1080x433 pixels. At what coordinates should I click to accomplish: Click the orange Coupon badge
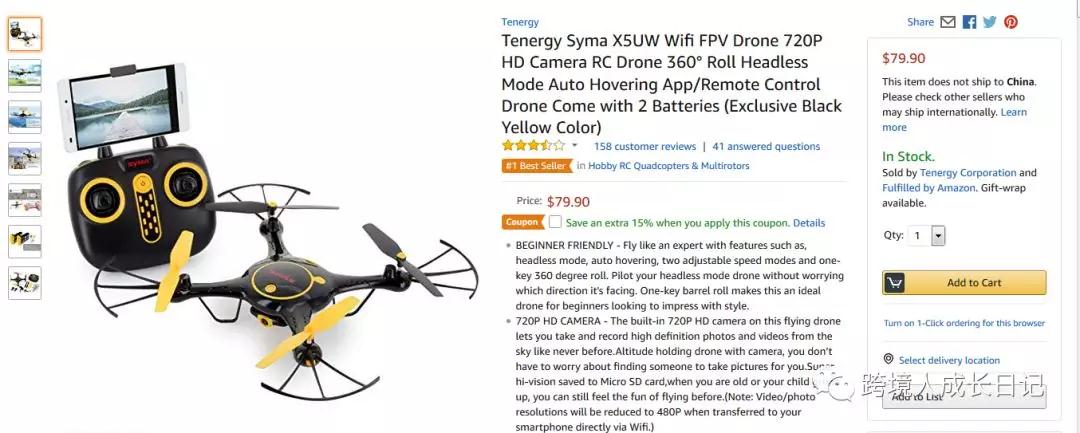coord(523,222)
